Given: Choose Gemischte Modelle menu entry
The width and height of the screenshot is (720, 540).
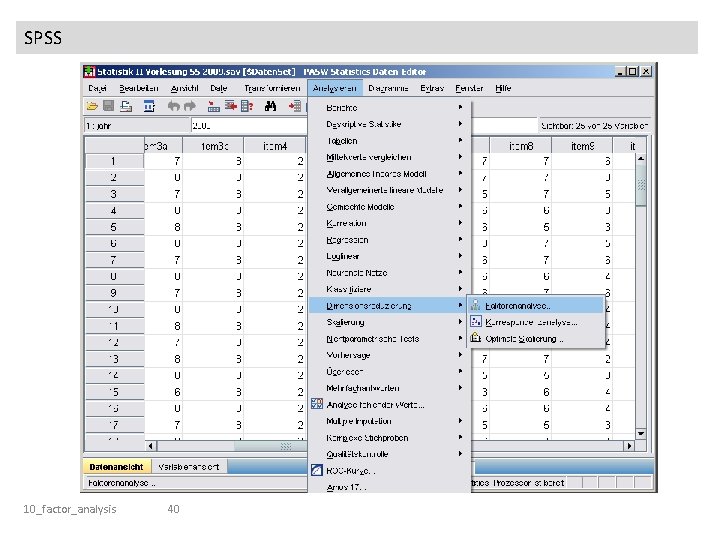Looking at the screenshot, I should point(389,207).
